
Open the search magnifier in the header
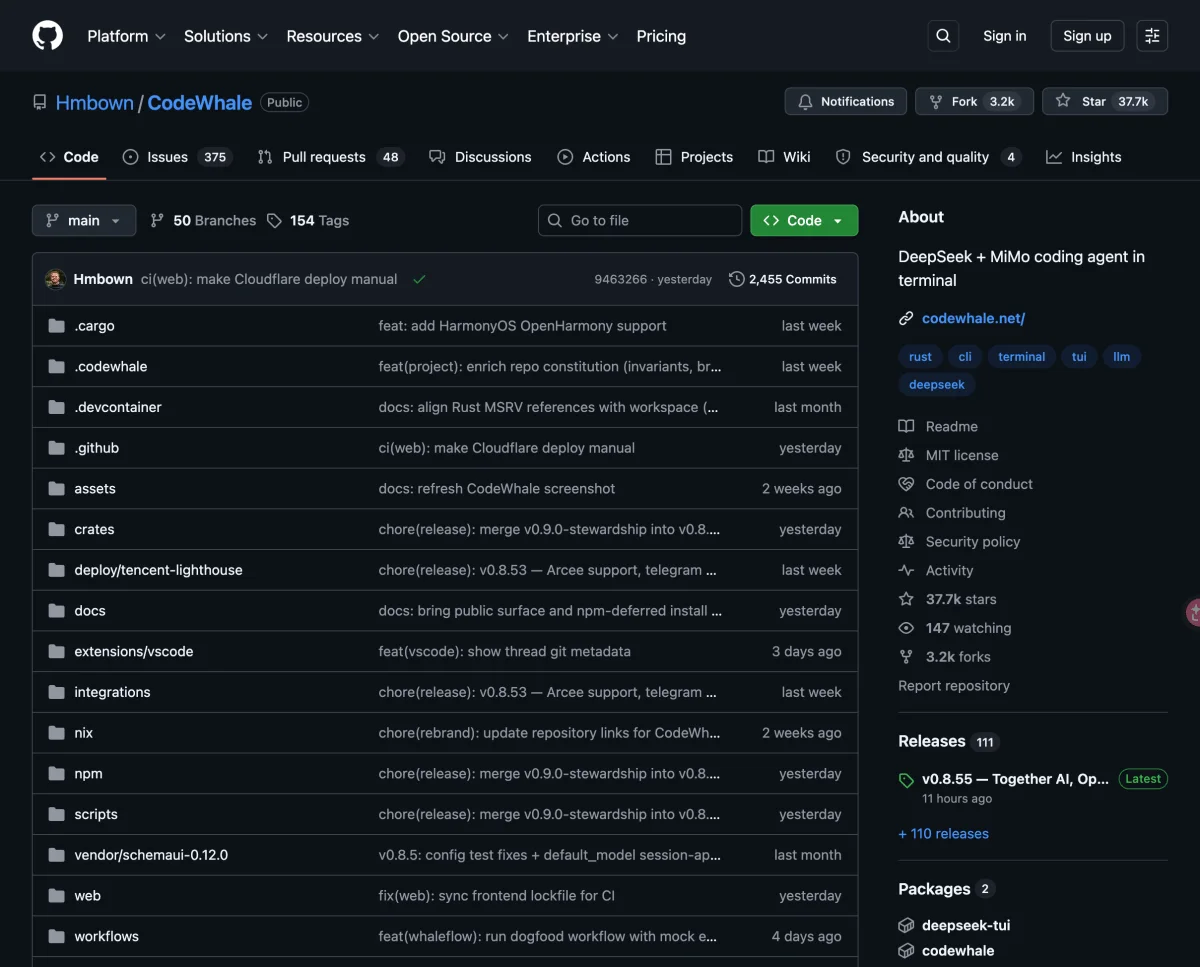pos(943,36)
